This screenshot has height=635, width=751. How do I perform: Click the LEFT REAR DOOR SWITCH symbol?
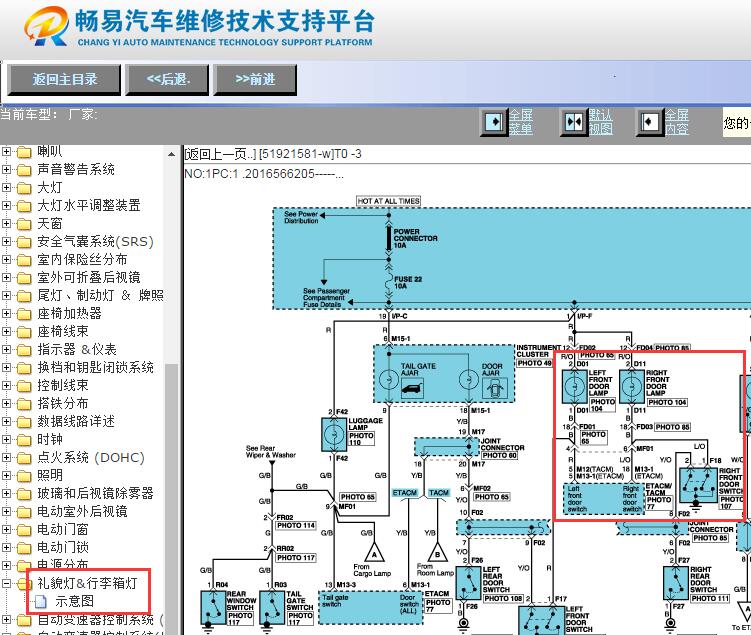point(468,583)
